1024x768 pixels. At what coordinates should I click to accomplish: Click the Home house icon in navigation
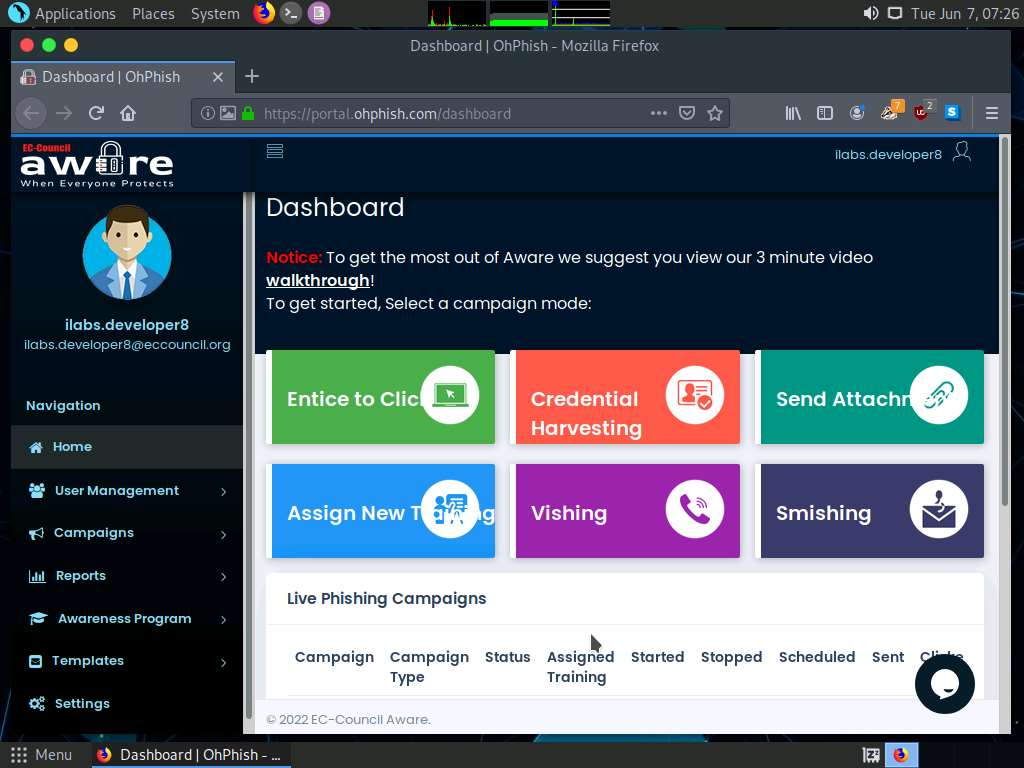coord(36,447)
